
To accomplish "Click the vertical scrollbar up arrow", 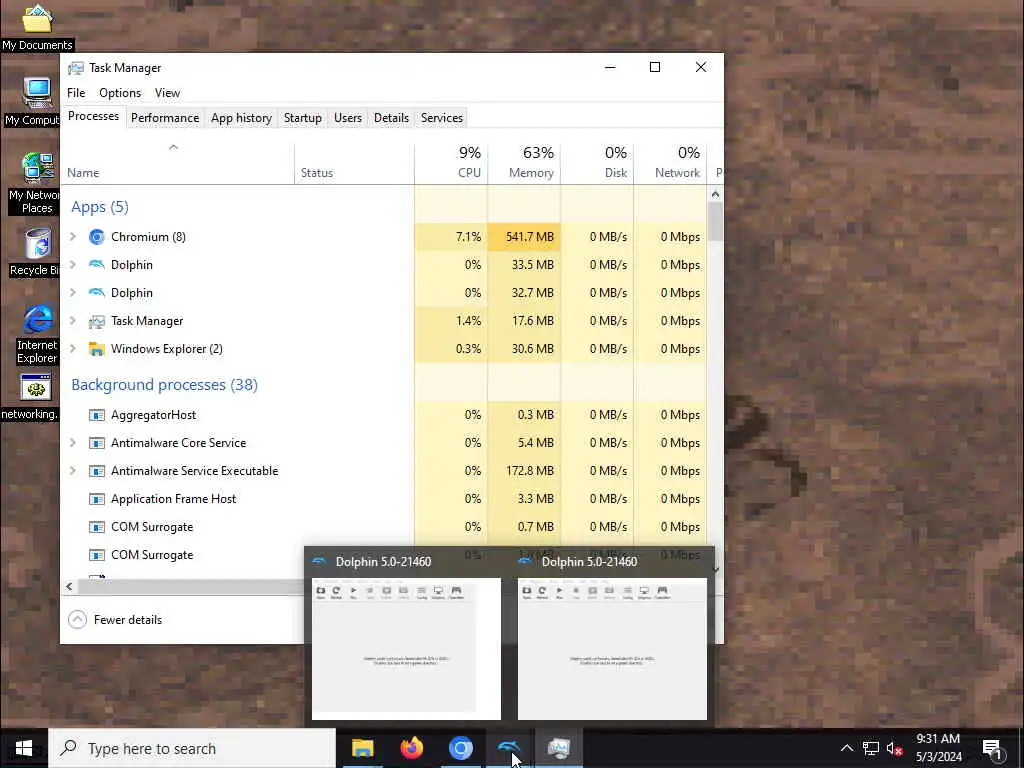I will click(x=715, y=195).
